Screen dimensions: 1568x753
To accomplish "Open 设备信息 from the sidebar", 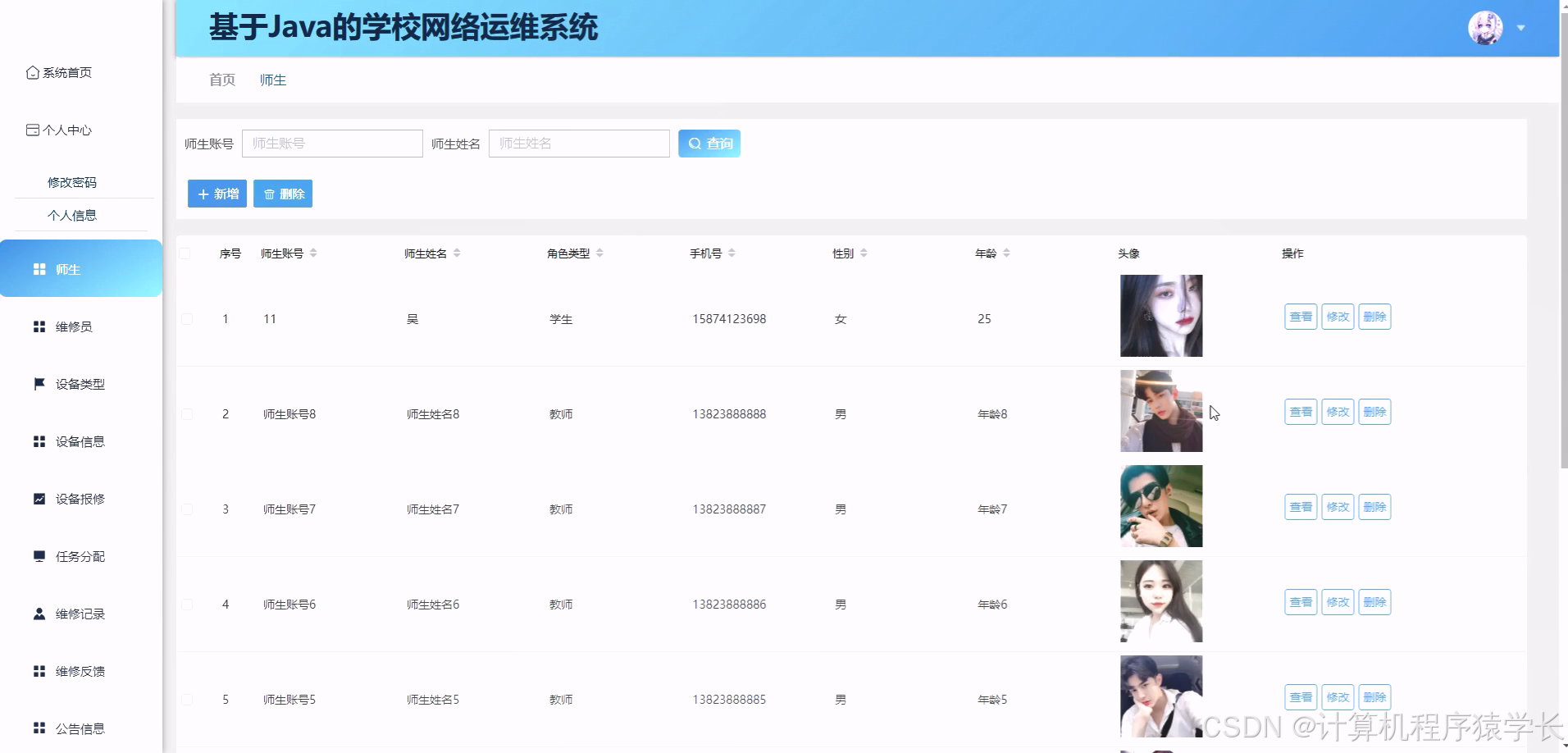I will (x=80, y=440).
